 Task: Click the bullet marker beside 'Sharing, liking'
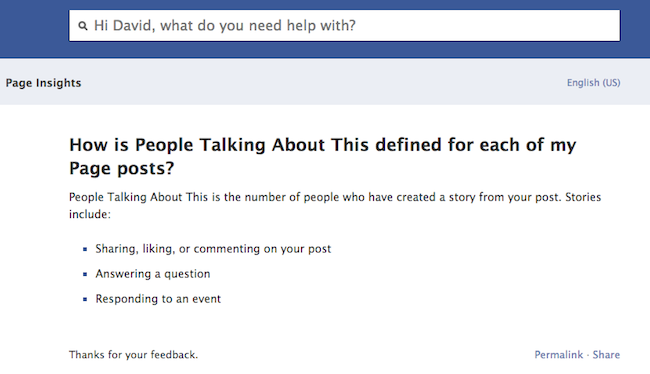pos(85,250)
